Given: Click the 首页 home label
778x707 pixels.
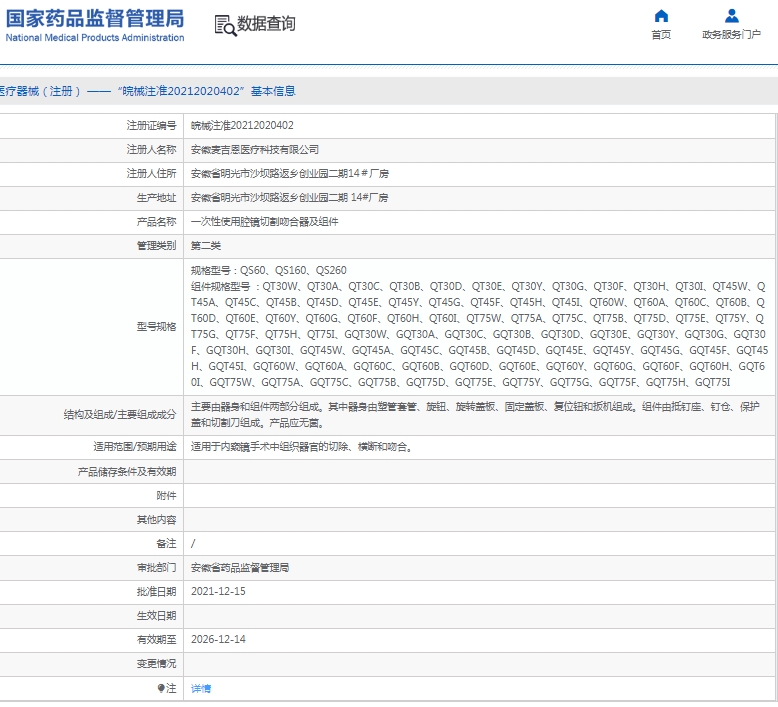Looking at the screenshot, I should coord(661,35).
